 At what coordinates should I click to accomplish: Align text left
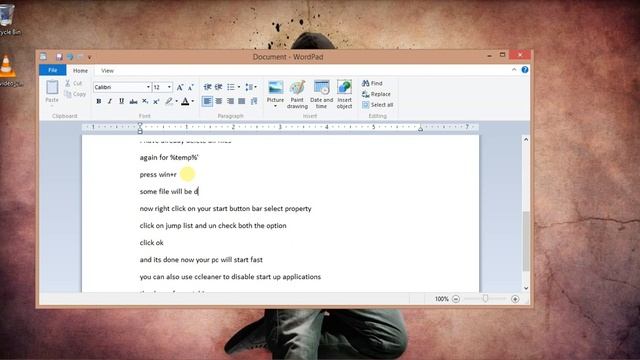pyautogui.click(x=207, y=101)
